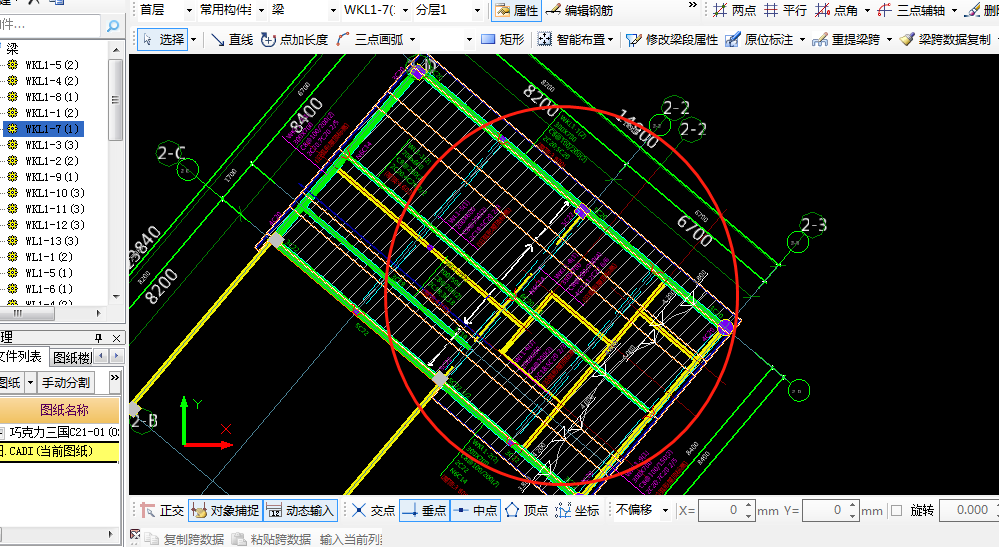Click the 手动分割 manual split button

[66, 383]
